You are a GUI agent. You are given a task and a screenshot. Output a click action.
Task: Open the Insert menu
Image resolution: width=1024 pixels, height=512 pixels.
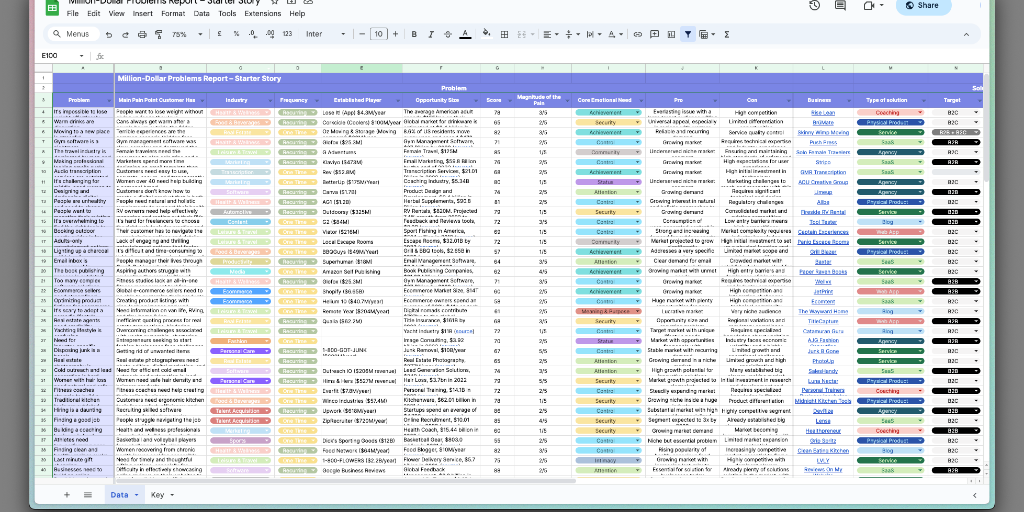pyautogui.click(x=142, y=13)
